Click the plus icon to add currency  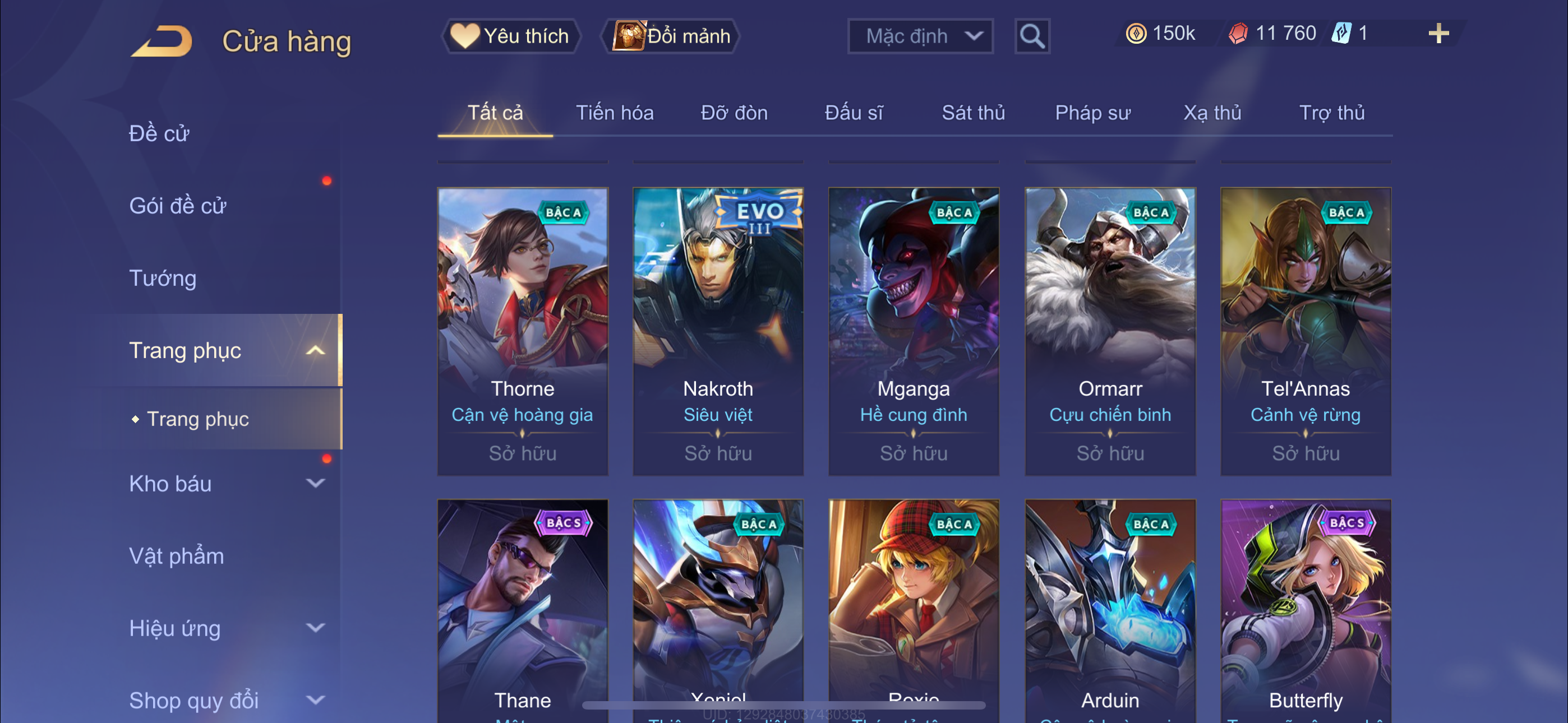tap(1438, 34)
